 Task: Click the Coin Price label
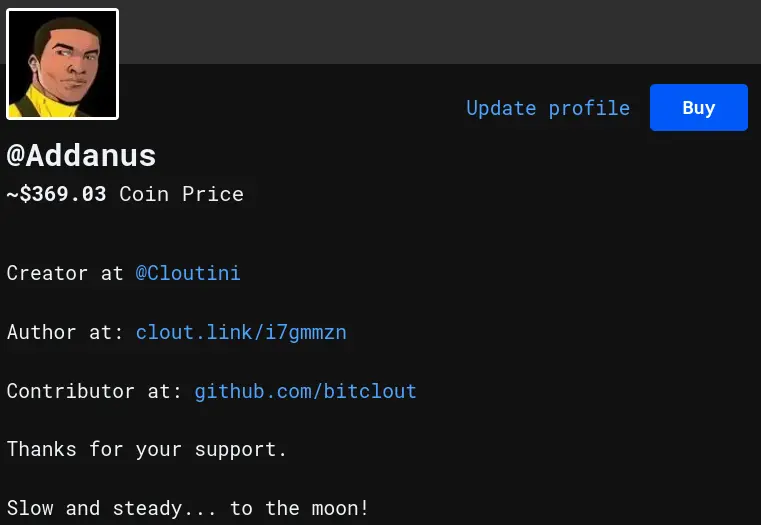181,194
